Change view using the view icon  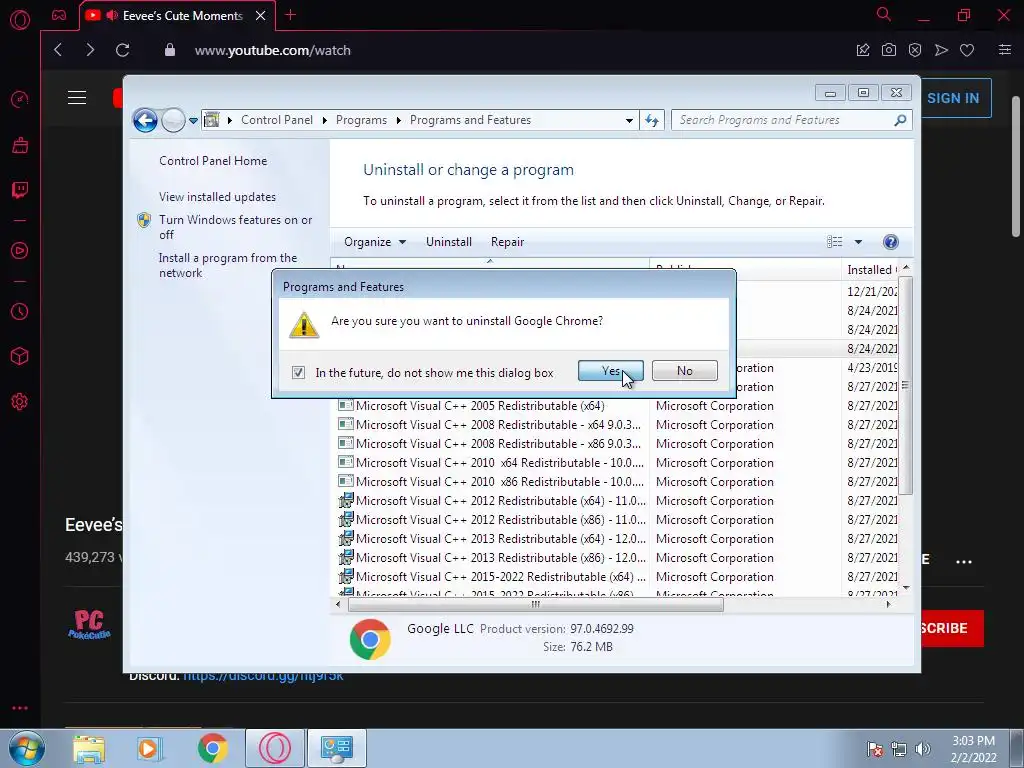pyautogui.click(x=835, y=242)
